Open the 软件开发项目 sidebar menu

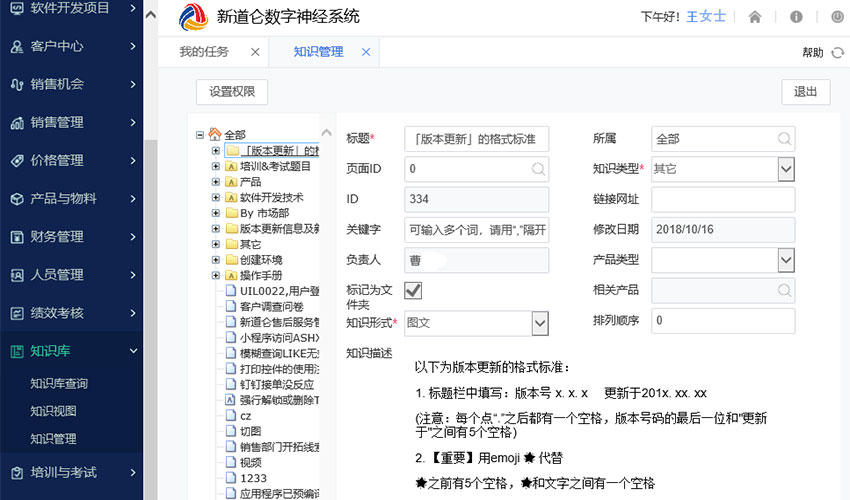[x=72, y=8]
